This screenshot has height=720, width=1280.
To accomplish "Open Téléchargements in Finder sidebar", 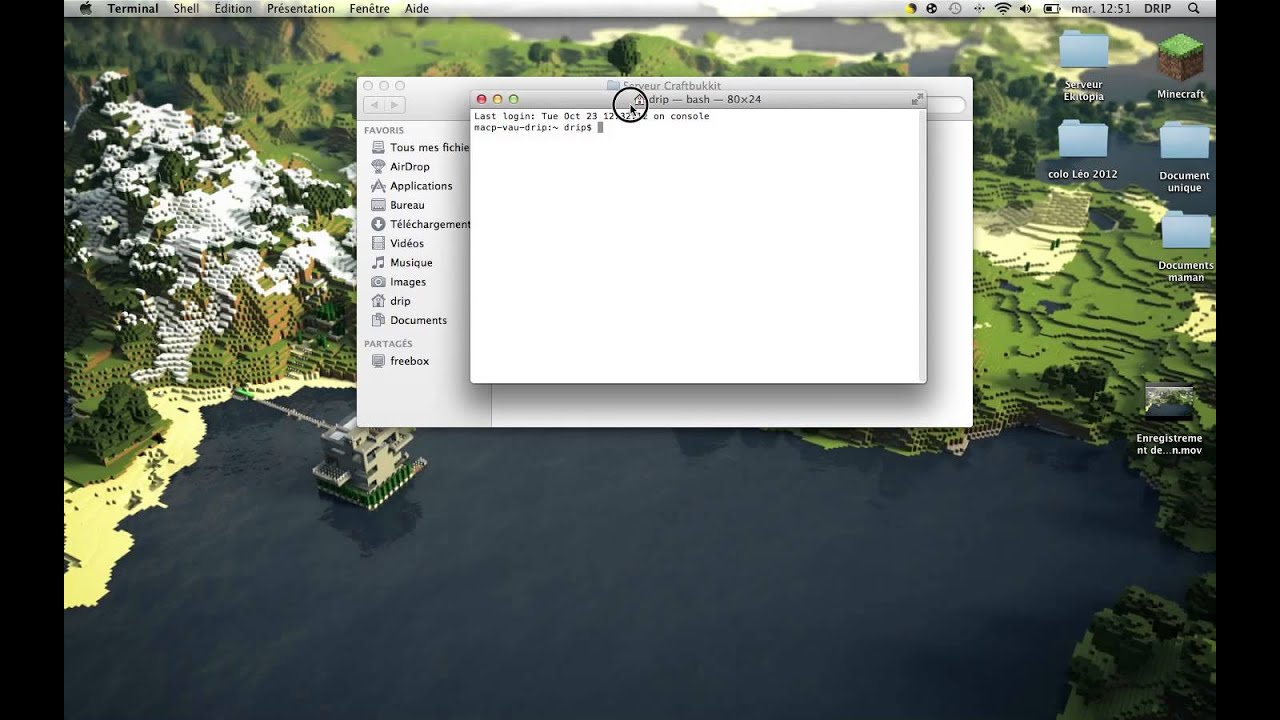I will tap(420, 224).
